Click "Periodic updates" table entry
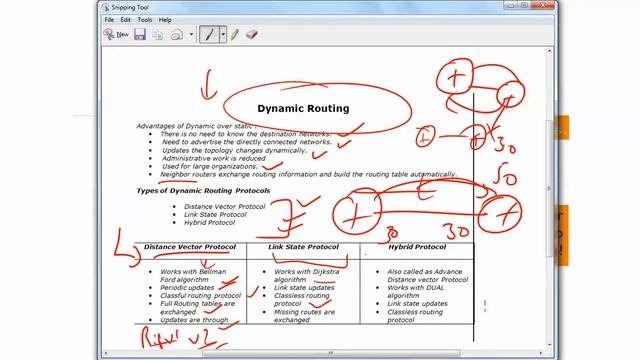This screenshot has width=640, height=360. tap(187, 288)
